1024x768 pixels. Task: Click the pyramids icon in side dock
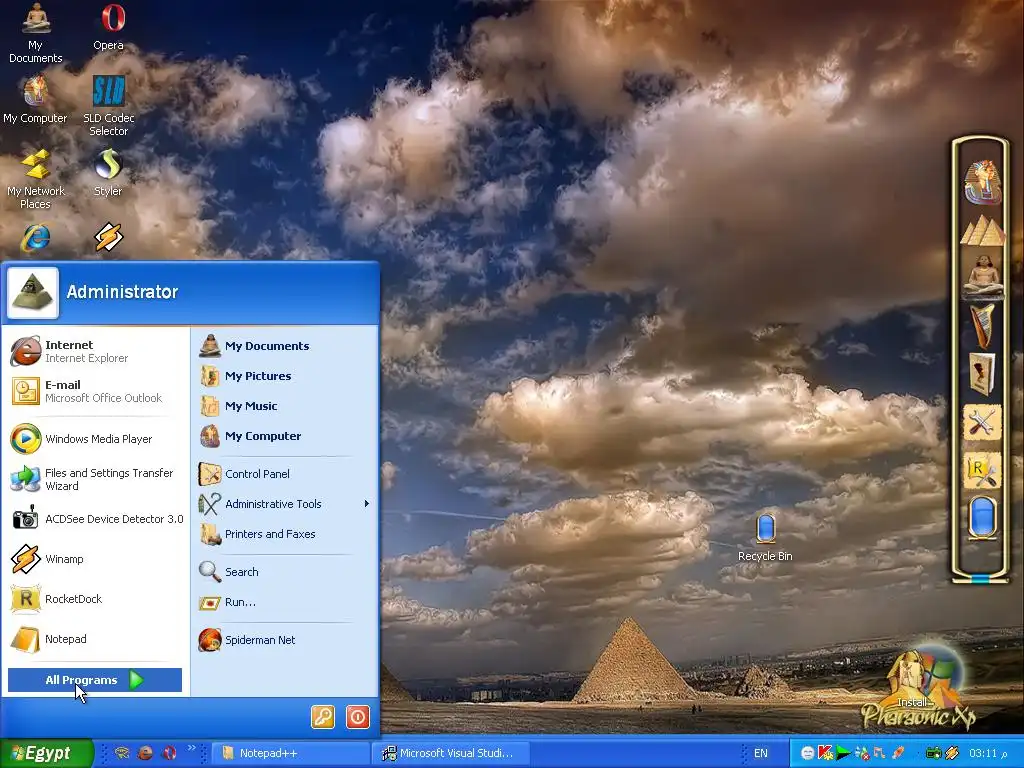click(x=982, y=231)
